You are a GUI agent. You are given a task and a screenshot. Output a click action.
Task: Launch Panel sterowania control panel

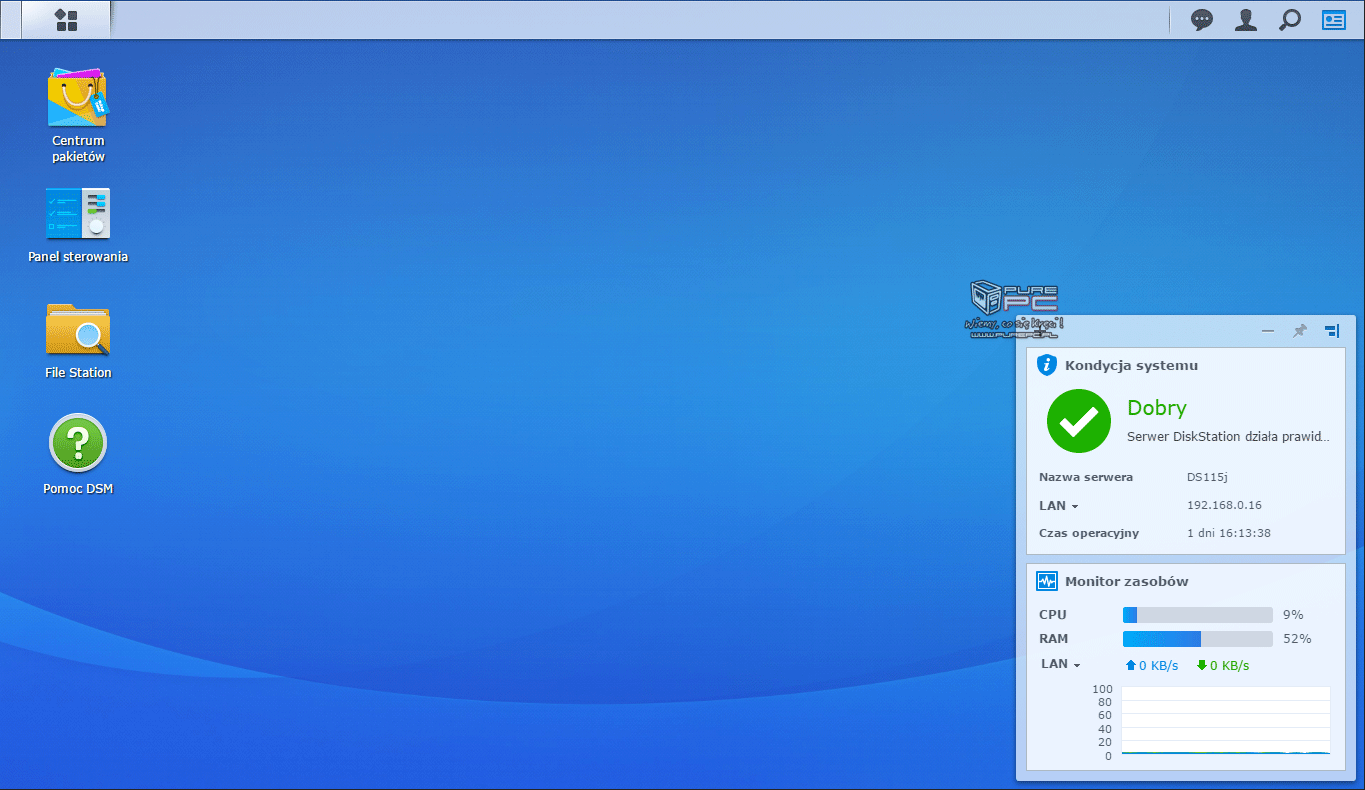78,214
